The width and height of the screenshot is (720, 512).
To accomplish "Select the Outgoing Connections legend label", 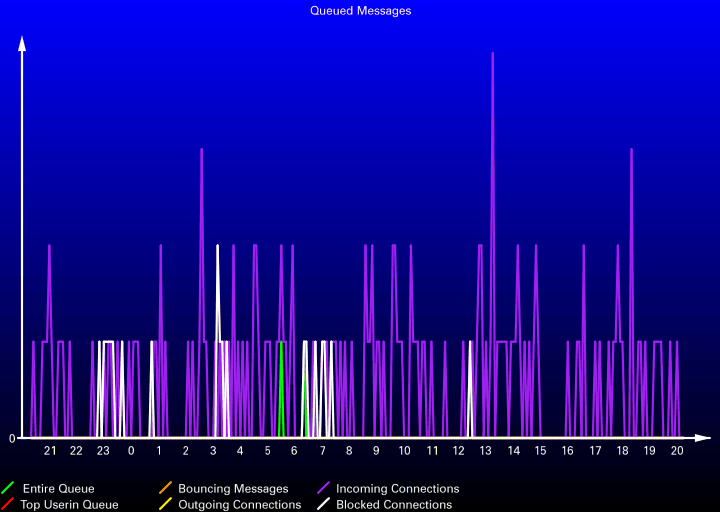I will tap(239, 505).
